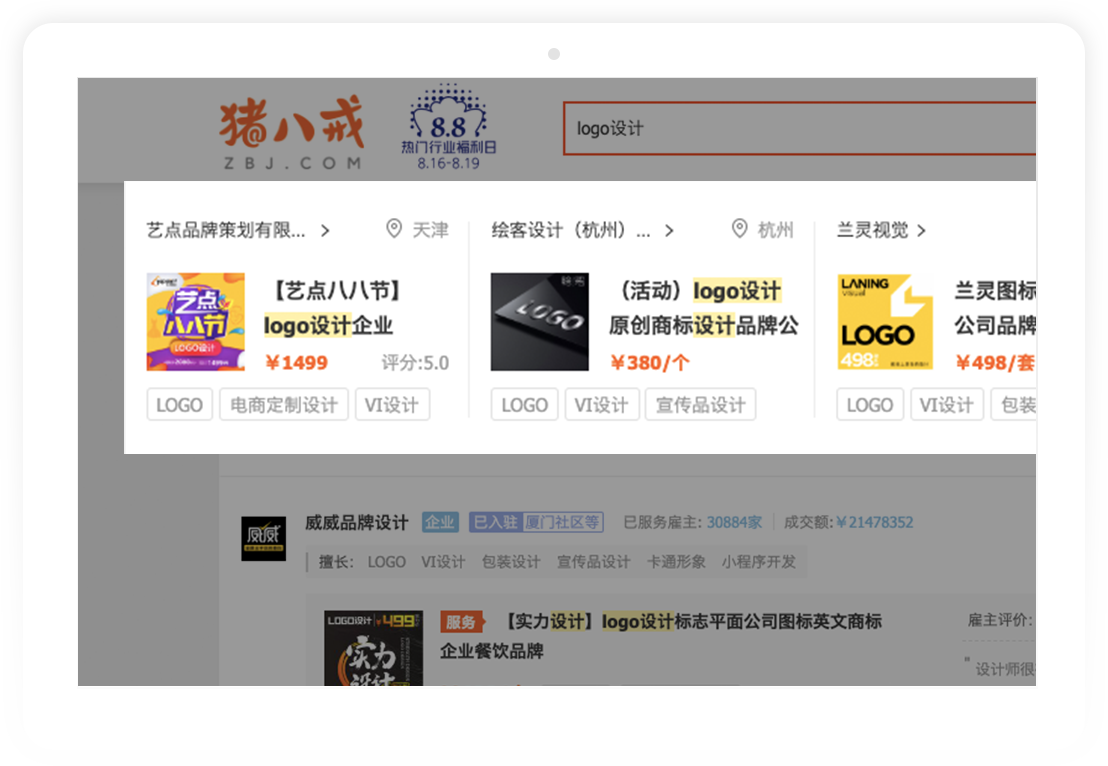Click the 评分:5.0 rating text
Viewport: 1108px width, 766px height.
pyautogui.click(x=416, y=363)
